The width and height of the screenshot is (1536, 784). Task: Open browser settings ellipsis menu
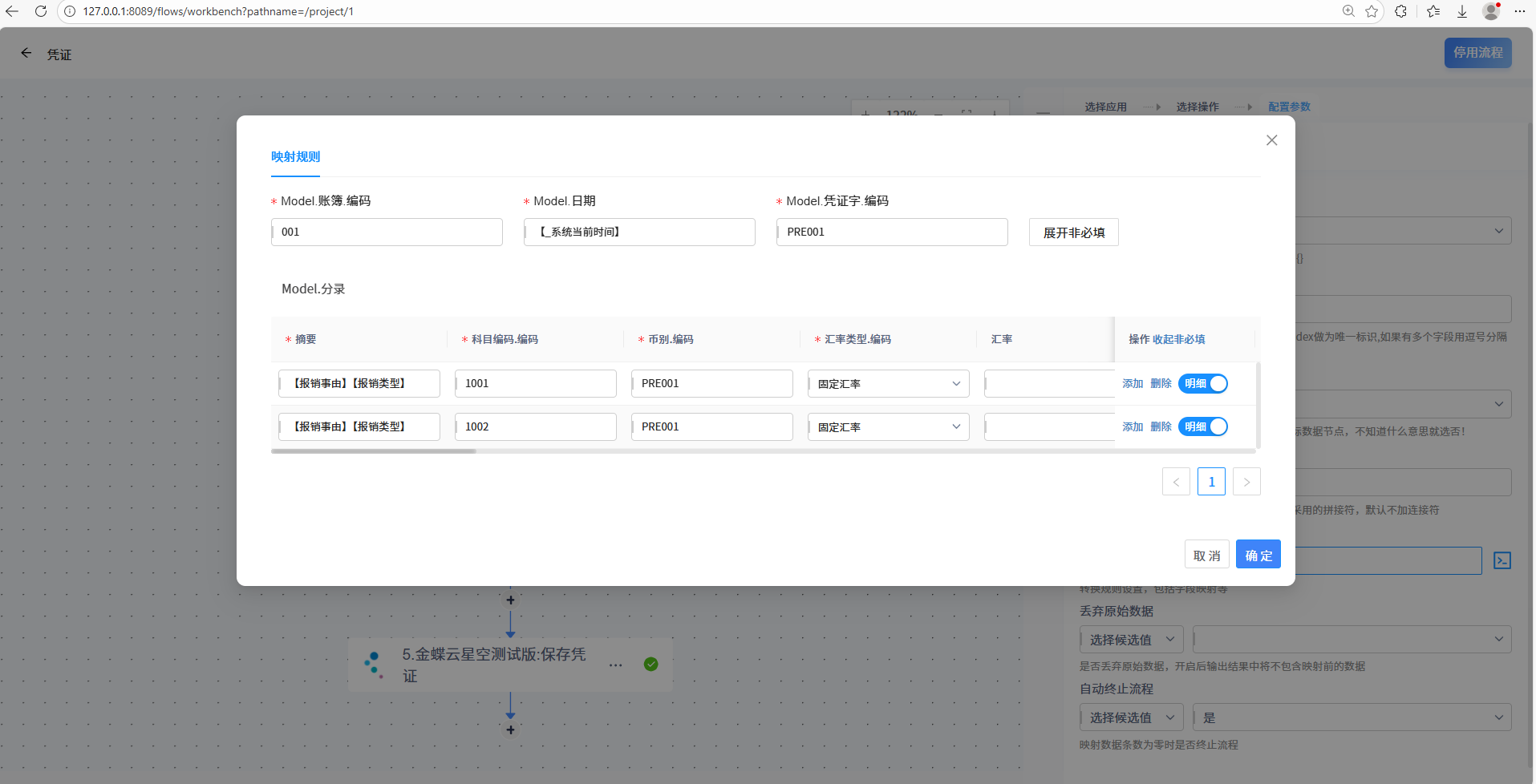pyautogui.click(x=1519, y=11)
